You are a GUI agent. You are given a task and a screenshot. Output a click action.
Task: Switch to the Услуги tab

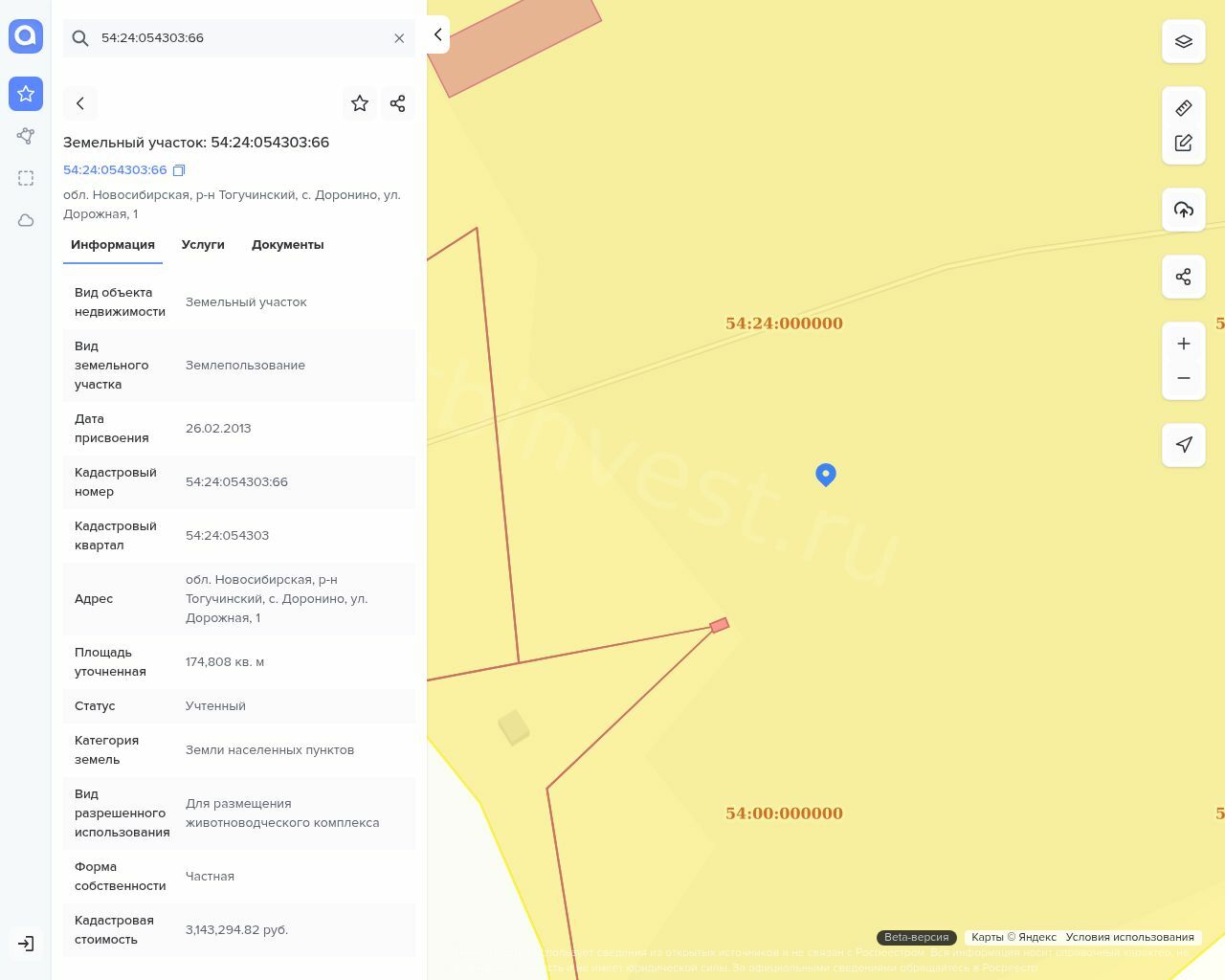click(203, 245)
